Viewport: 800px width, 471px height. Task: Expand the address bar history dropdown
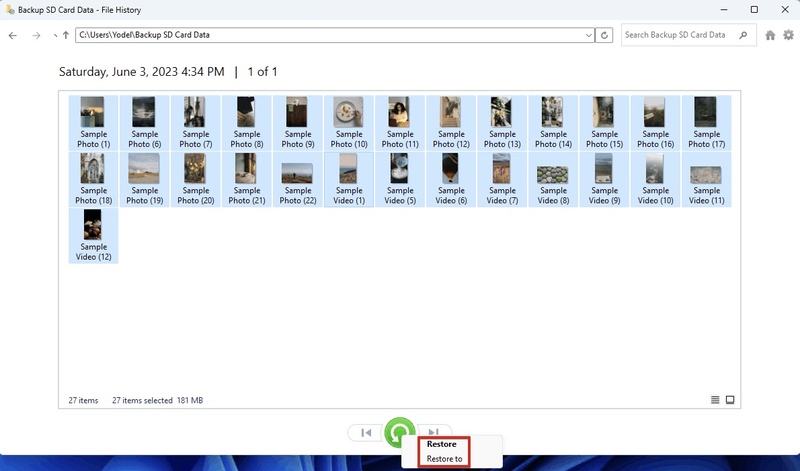tap(589, 35)
